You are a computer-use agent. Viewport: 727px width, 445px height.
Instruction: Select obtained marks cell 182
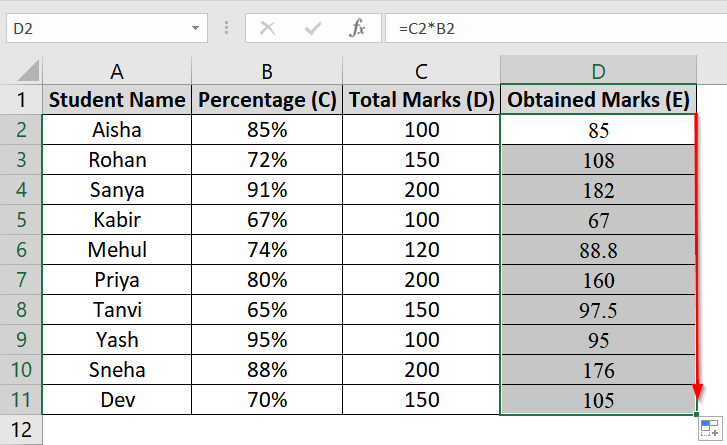click(x=598, y=190)
